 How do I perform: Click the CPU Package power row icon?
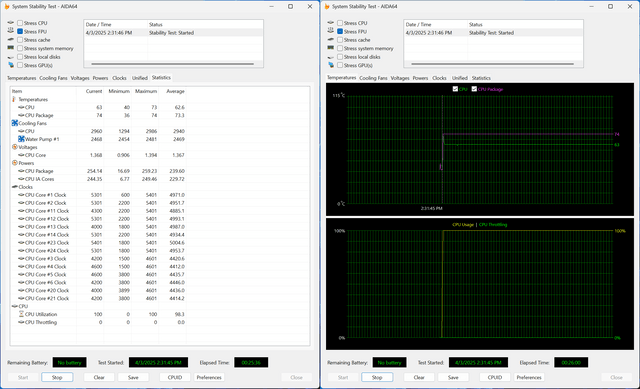tap(21, 171)
